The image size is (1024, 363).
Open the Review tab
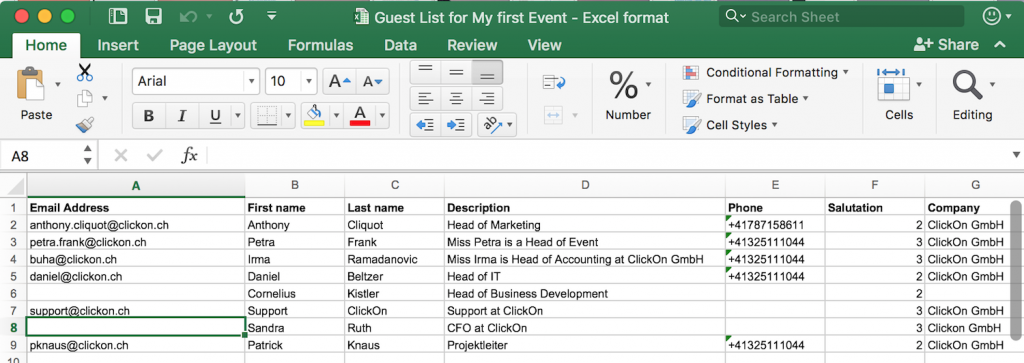472,45
